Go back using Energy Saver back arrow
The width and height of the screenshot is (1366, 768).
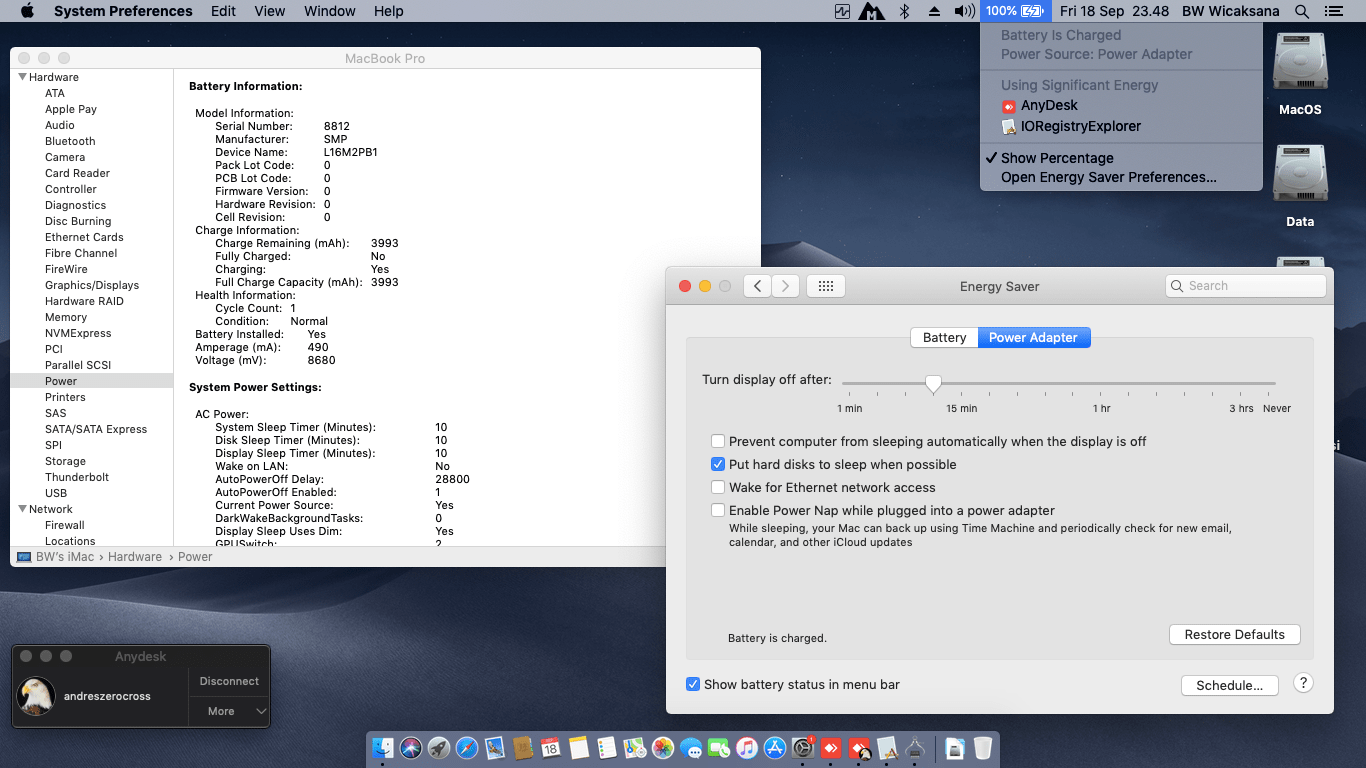pyautogui.click(x=758, y=286)
